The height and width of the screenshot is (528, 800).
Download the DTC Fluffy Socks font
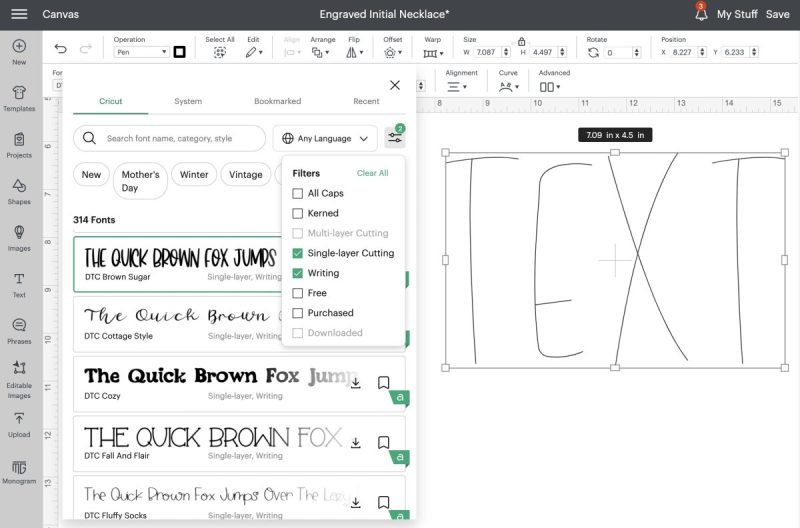point(356,502)
